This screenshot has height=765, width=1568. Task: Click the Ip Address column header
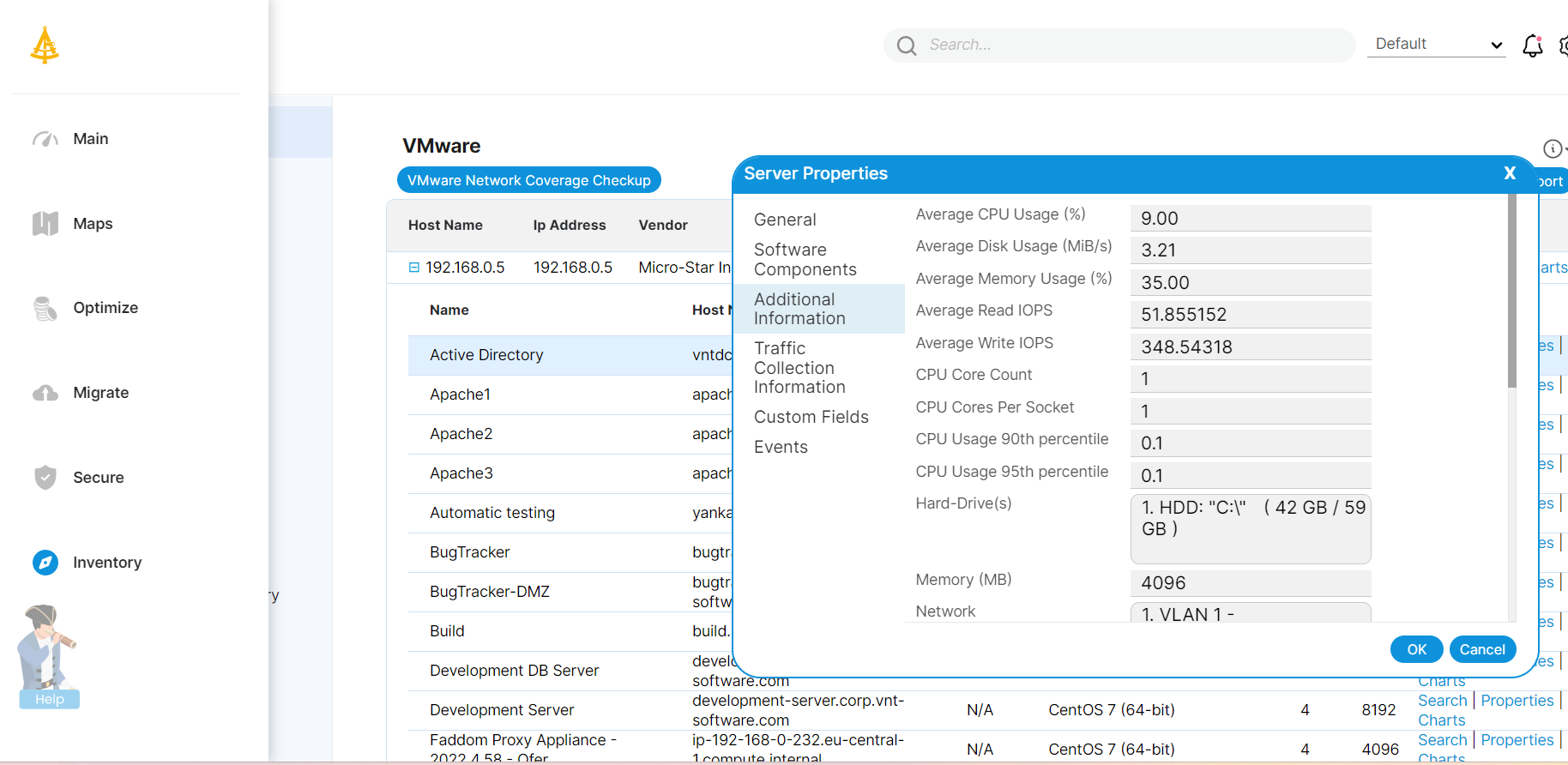pos(570,225)
